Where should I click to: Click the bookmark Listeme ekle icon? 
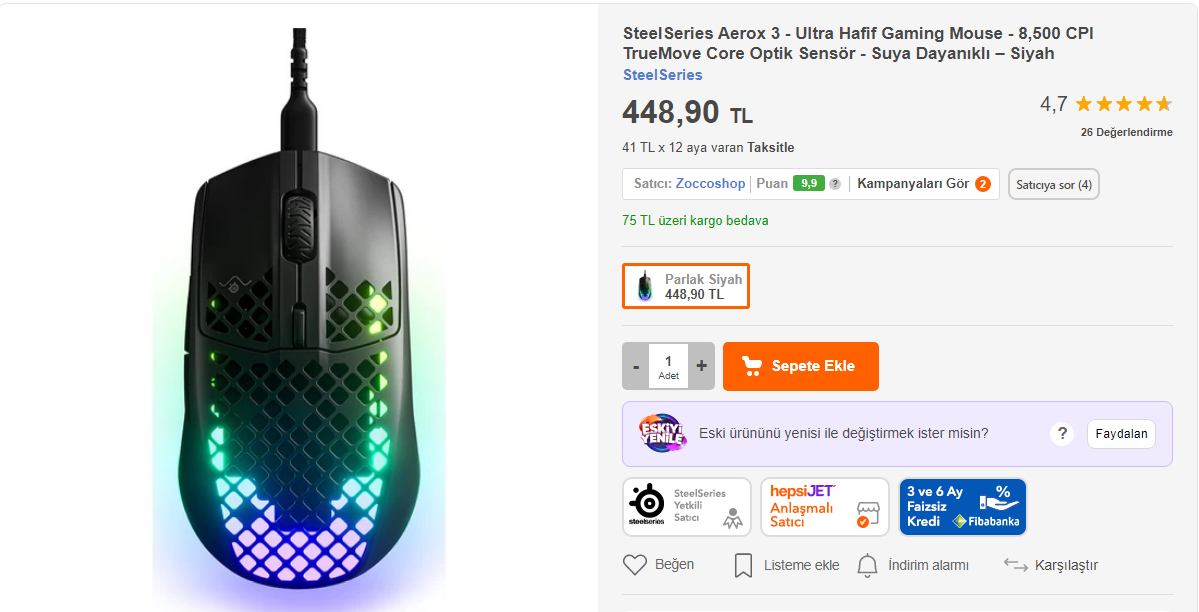pyautogui.click(x=743, y=565)
